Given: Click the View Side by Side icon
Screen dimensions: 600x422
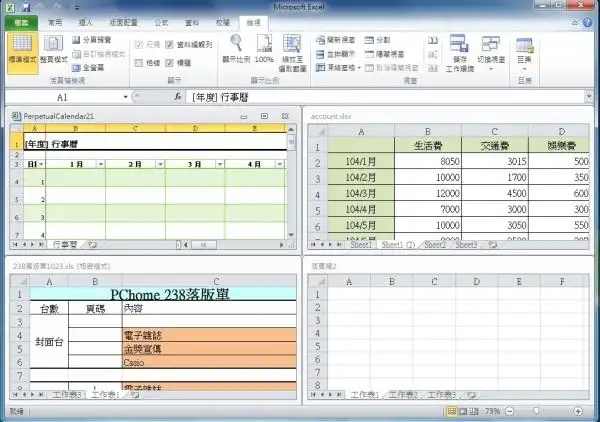Looking at the screenshot, I should click(x=433, y=40).
